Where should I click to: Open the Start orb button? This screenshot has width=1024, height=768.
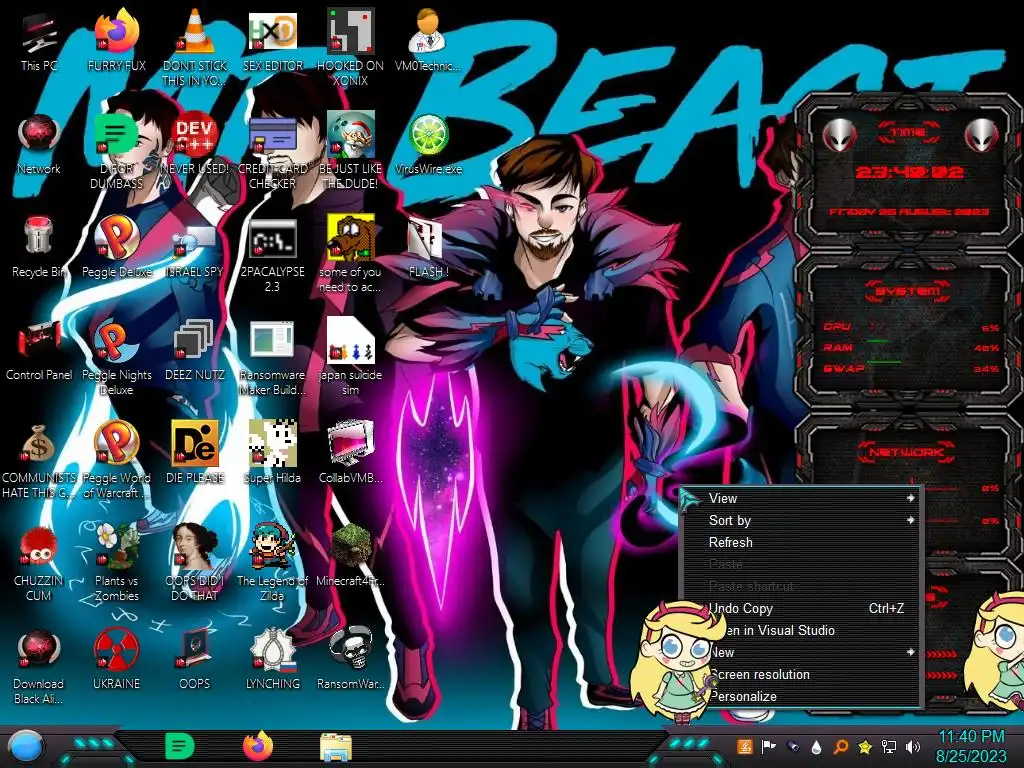(26, 747)
